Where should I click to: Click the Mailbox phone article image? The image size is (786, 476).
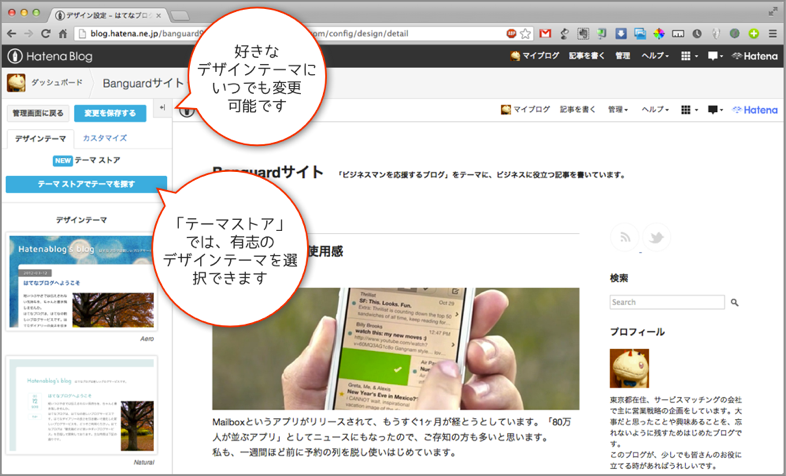point(396,349)
